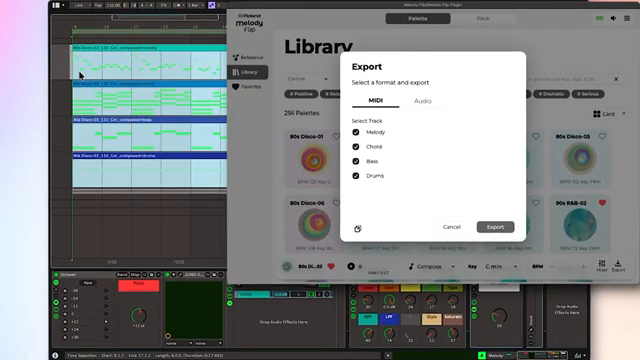The width and height of the screenshot is (640, 360).
Task: Click the Rand button on Octaver
Action: pyautogui.click(x=122, y=275)
